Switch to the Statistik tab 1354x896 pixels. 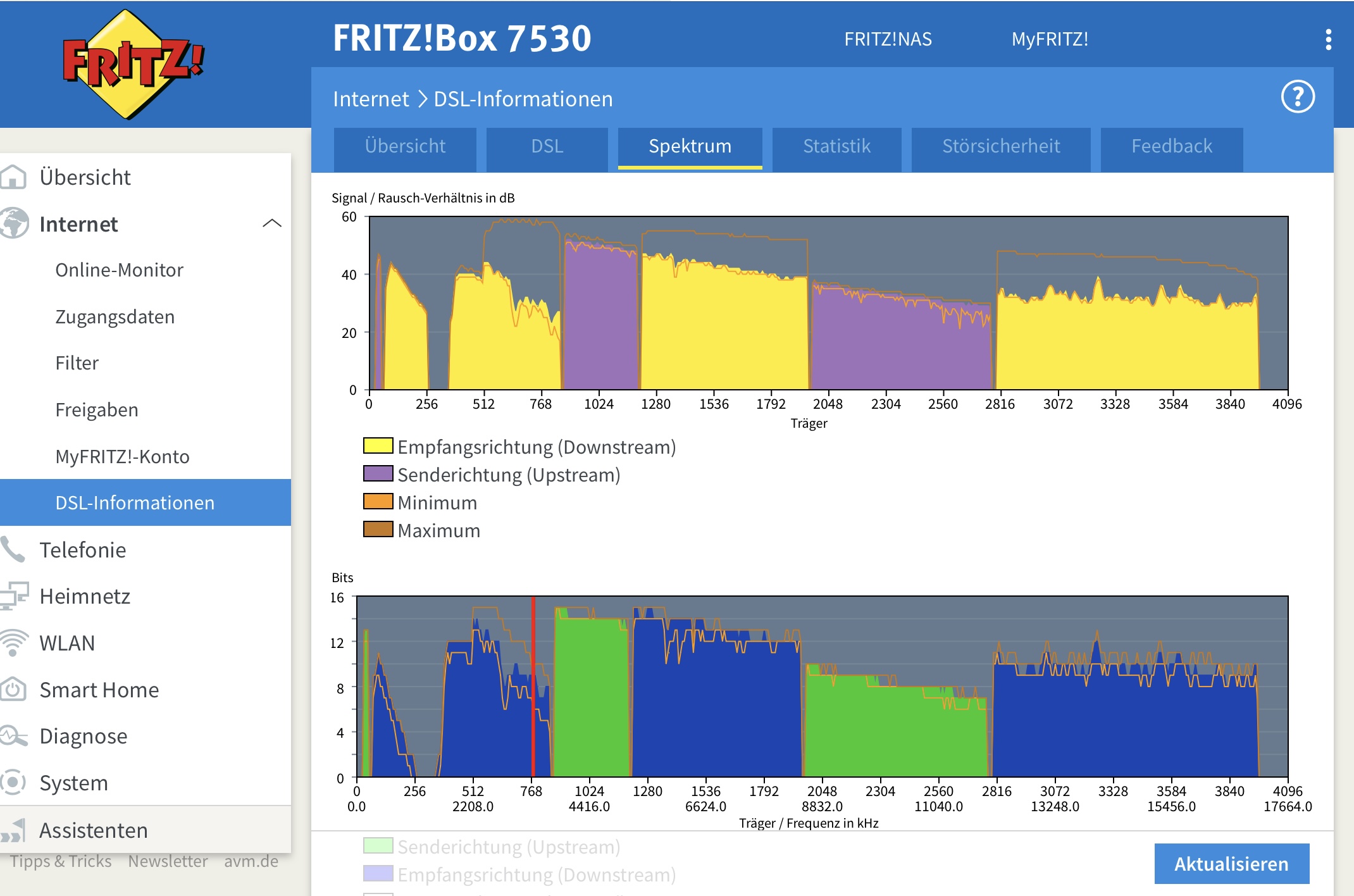836,146
